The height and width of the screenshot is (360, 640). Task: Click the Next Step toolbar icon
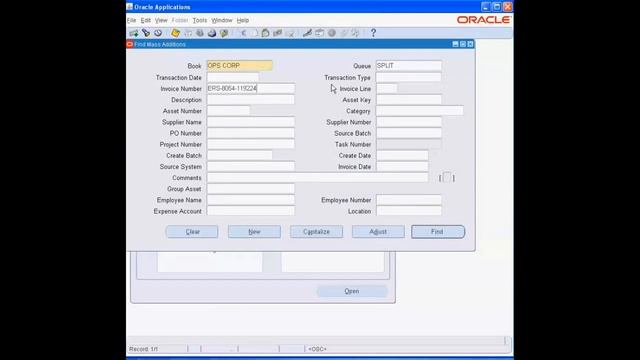click(x=188, y=33)
